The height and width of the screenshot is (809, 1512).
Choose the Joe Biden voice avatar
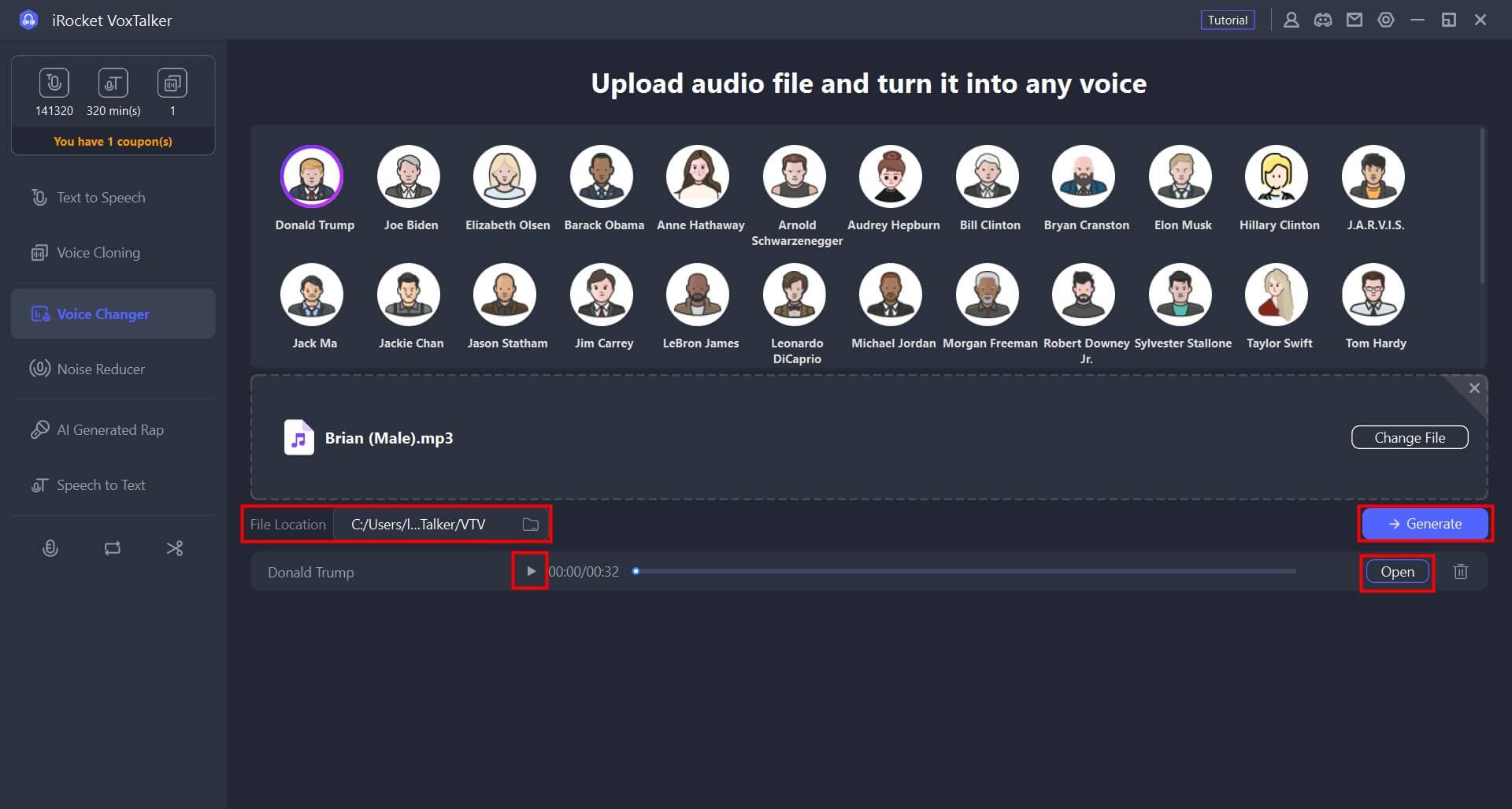[x=408, y=176]
